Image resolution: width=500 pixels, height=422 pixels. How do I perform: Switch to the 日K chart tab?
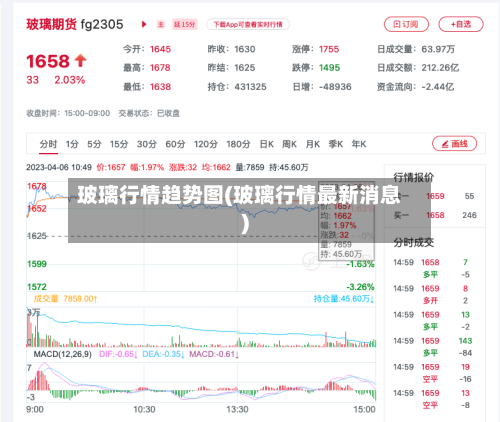[x=267, y=144]
